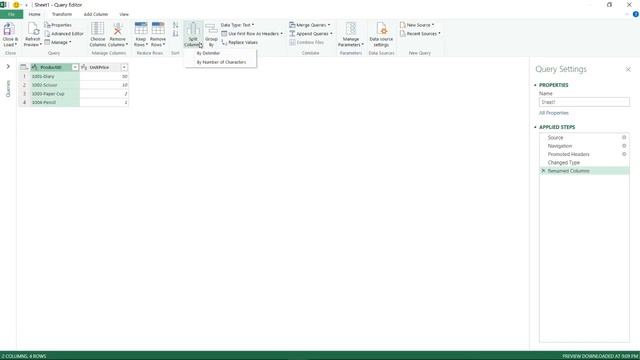Open the UnitPrice column filter dropdown
This screenshot has width=640, height=360.
pyautogui.click(x=124, y=67)
